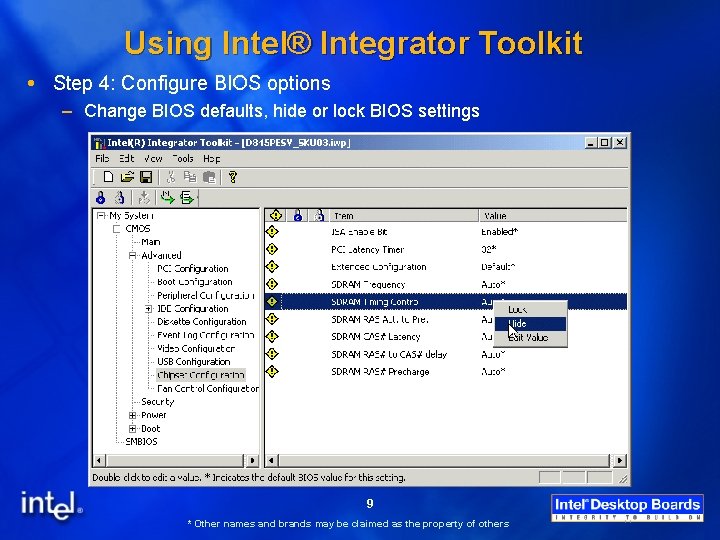Choose Edit Value from the context menu
This screenshot has width=720, height=540.
pyautogui.click(x=530, y=337)
